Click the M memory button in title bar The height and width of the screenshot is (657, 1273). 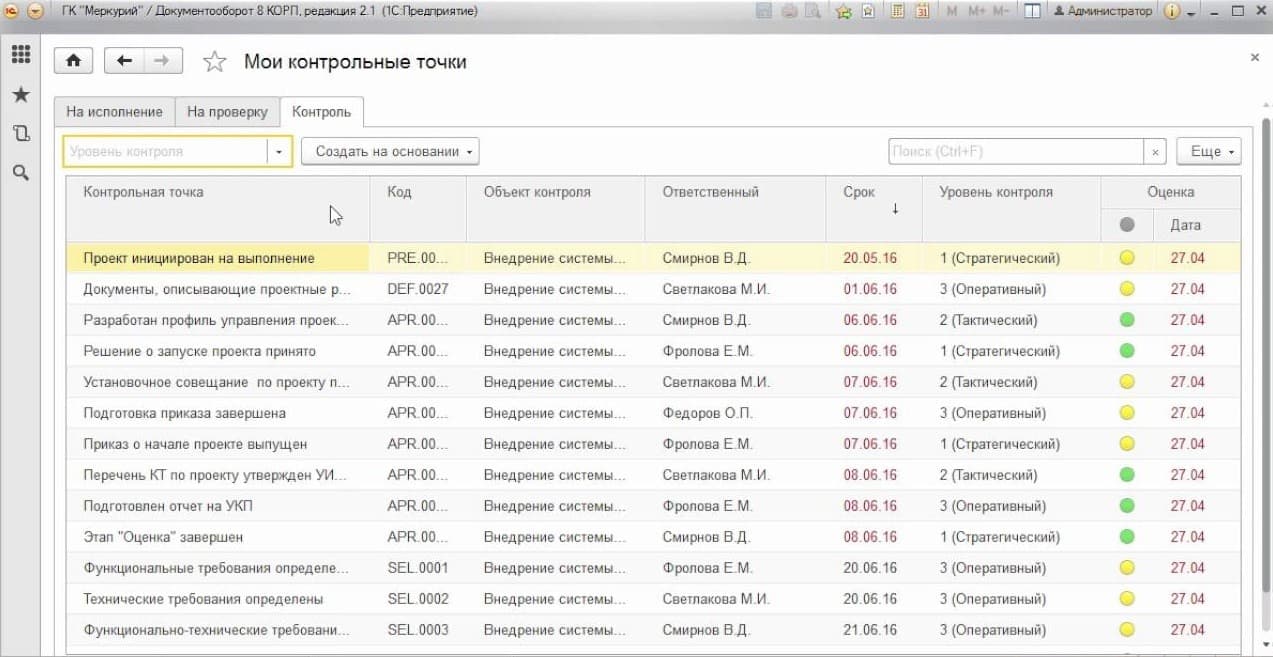click(x=951, y=11)
